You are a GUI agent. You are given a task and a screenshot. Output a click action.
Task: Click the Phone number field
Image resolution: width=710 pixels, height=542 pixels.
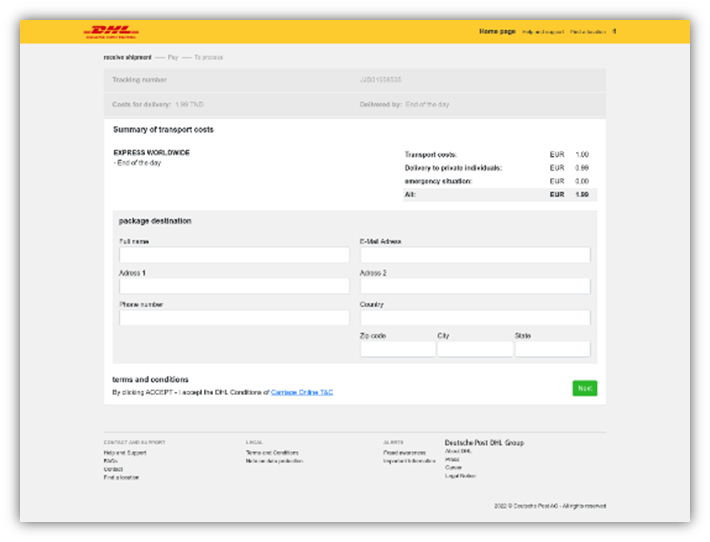(x=234, y=318)
